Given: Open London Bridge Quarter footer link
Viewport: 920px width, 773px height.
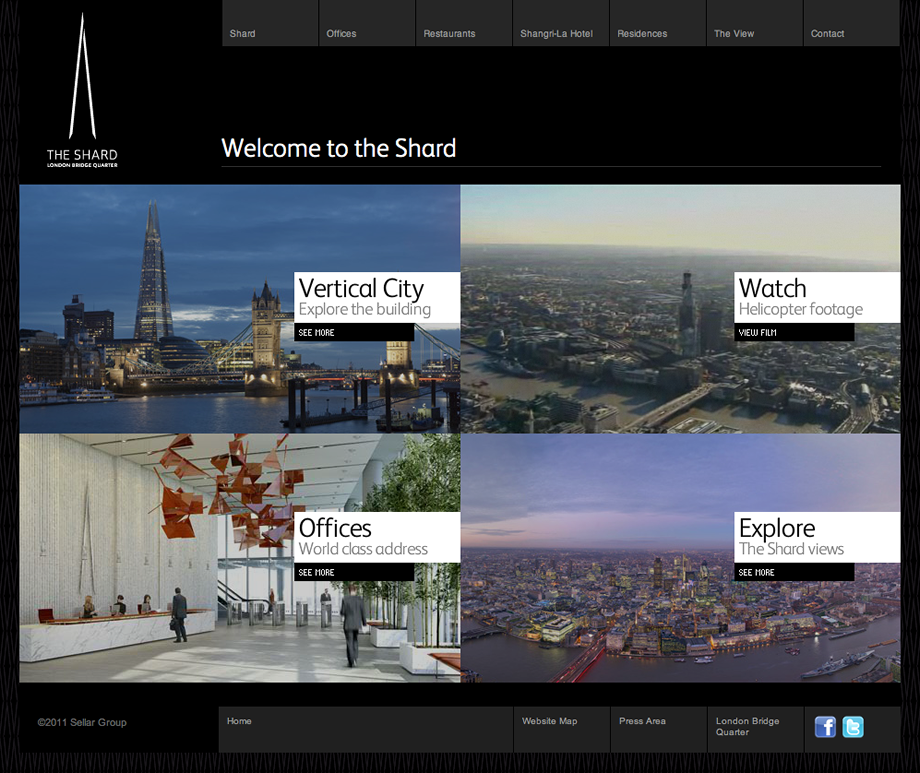Looking at the screenshot, I should point(748,727).
